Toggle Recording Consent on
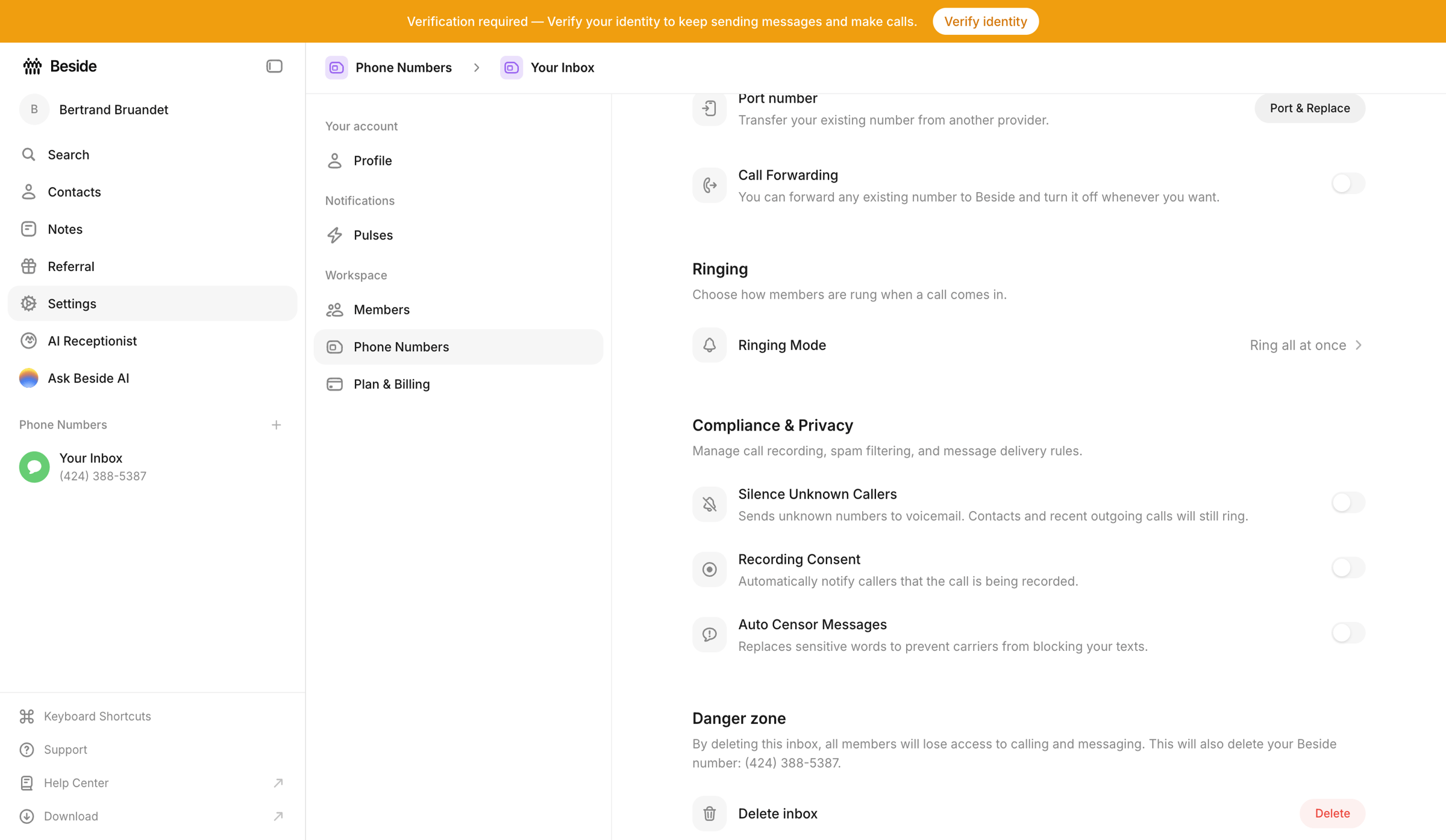Viewport: 1446px width, 840px height. (x=1348, y=568)
